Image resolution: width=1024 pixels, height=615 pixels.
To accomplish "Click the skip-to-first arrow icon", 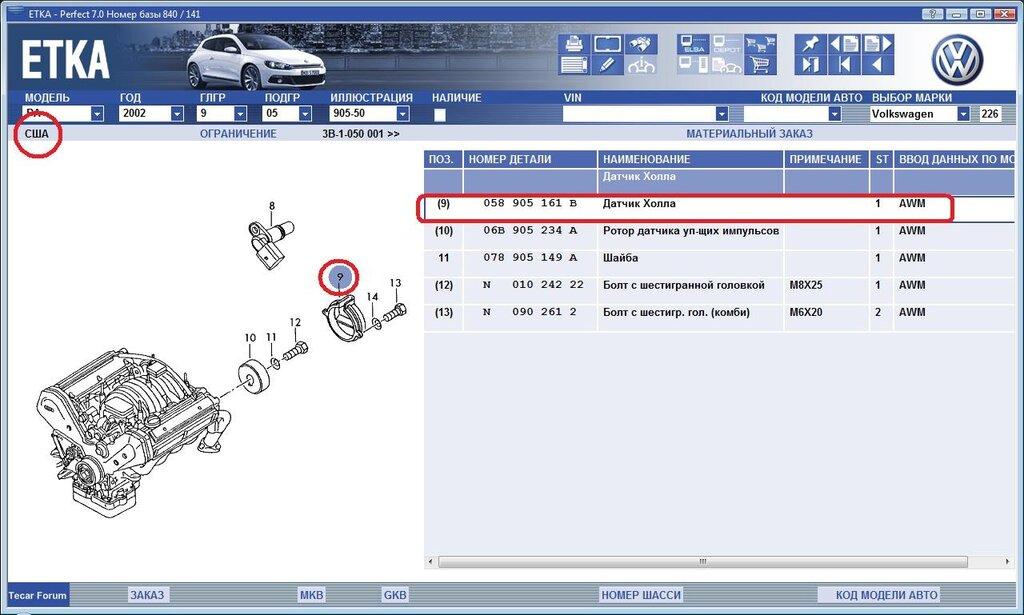I will tap(844, 65).
